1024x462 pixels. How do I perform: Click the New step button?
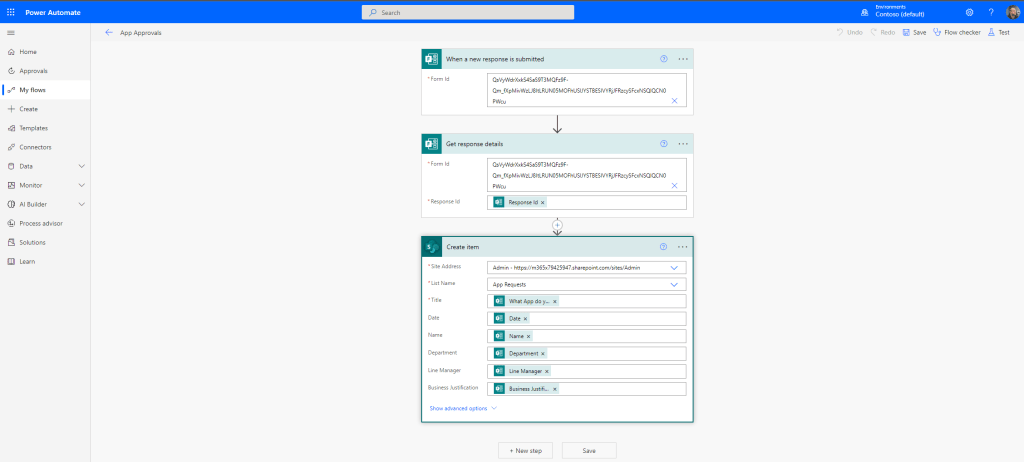point(525,450)
